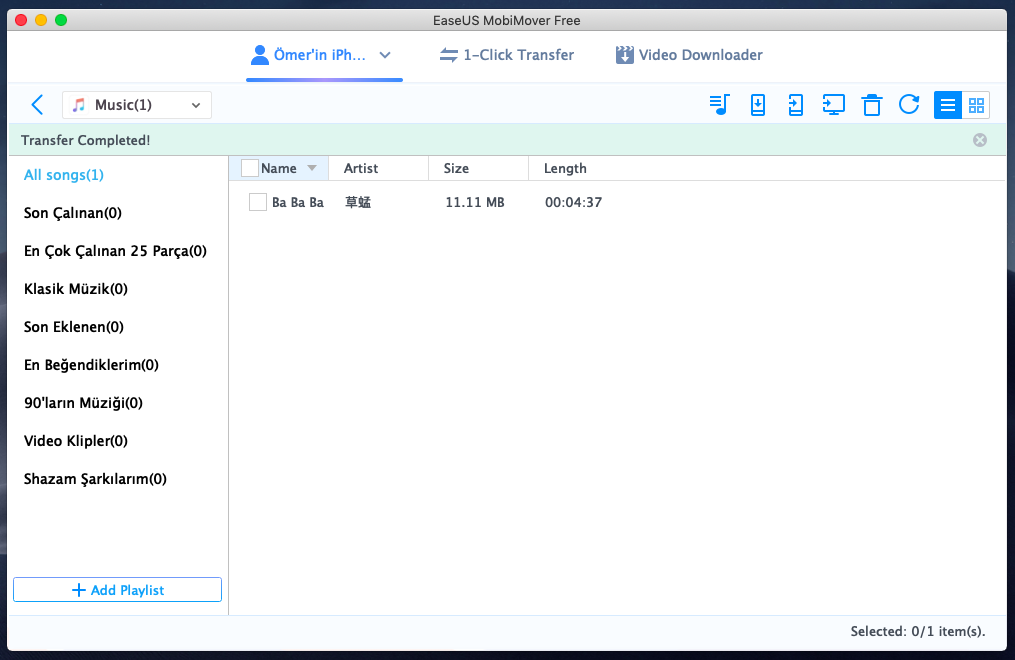Dismiss the Transfer Completed notification
Screen dimensions: 1015x660
click(x=980, y=140)
